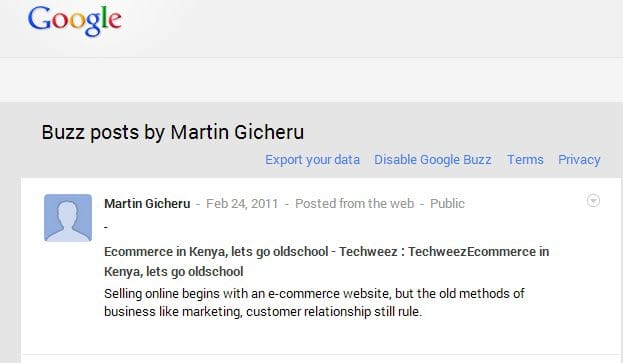Open the Privacy link
This screenshot has width=623, height=363.
click(x=579, y=160)
